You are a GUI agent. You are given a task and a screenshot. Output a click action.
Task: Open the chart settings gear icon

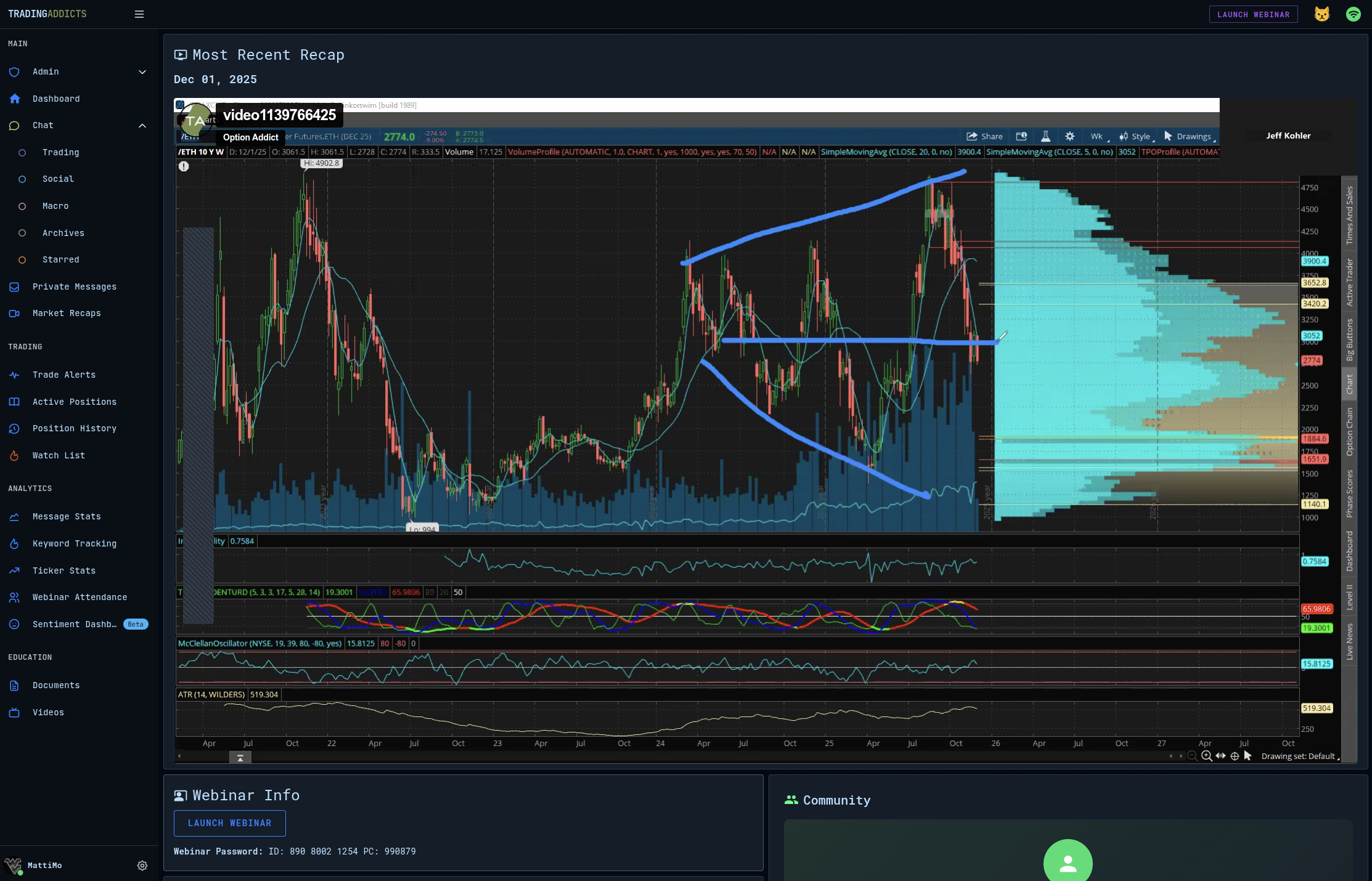pos(1070,136)
